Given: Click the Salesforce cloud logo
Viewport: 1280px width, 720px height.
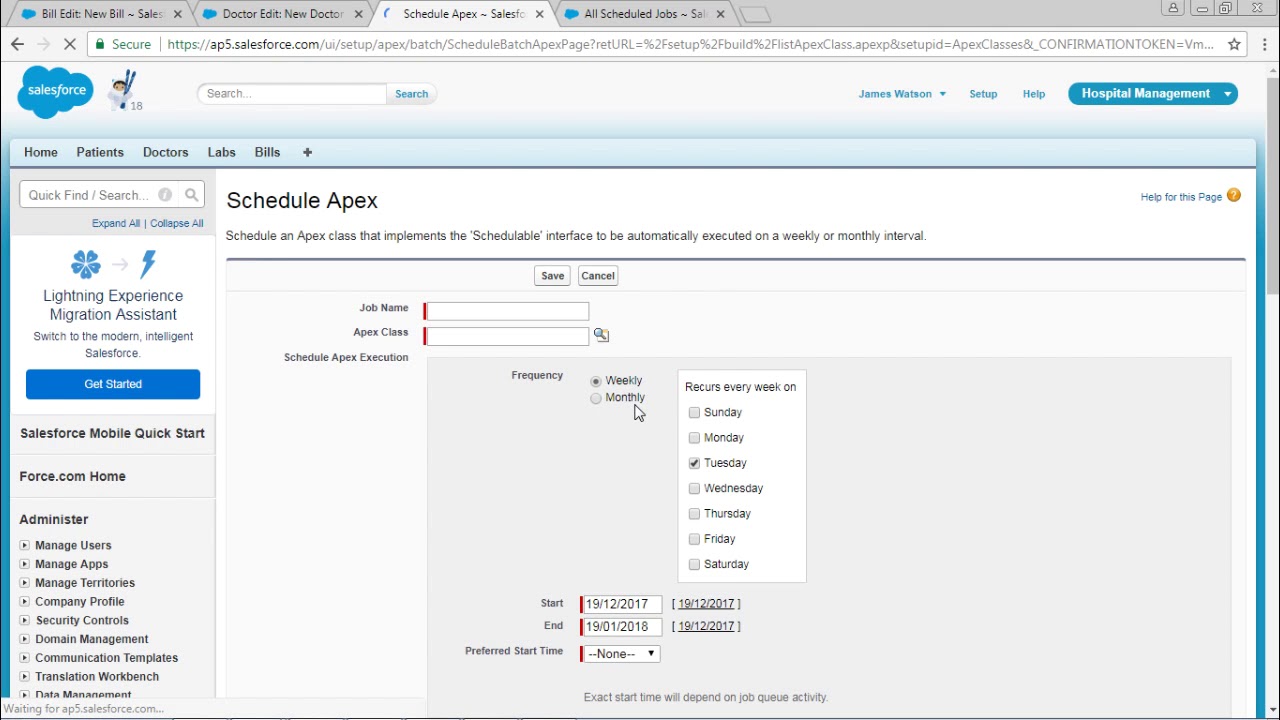Looking at the screenshot, I should coord(56,92).
